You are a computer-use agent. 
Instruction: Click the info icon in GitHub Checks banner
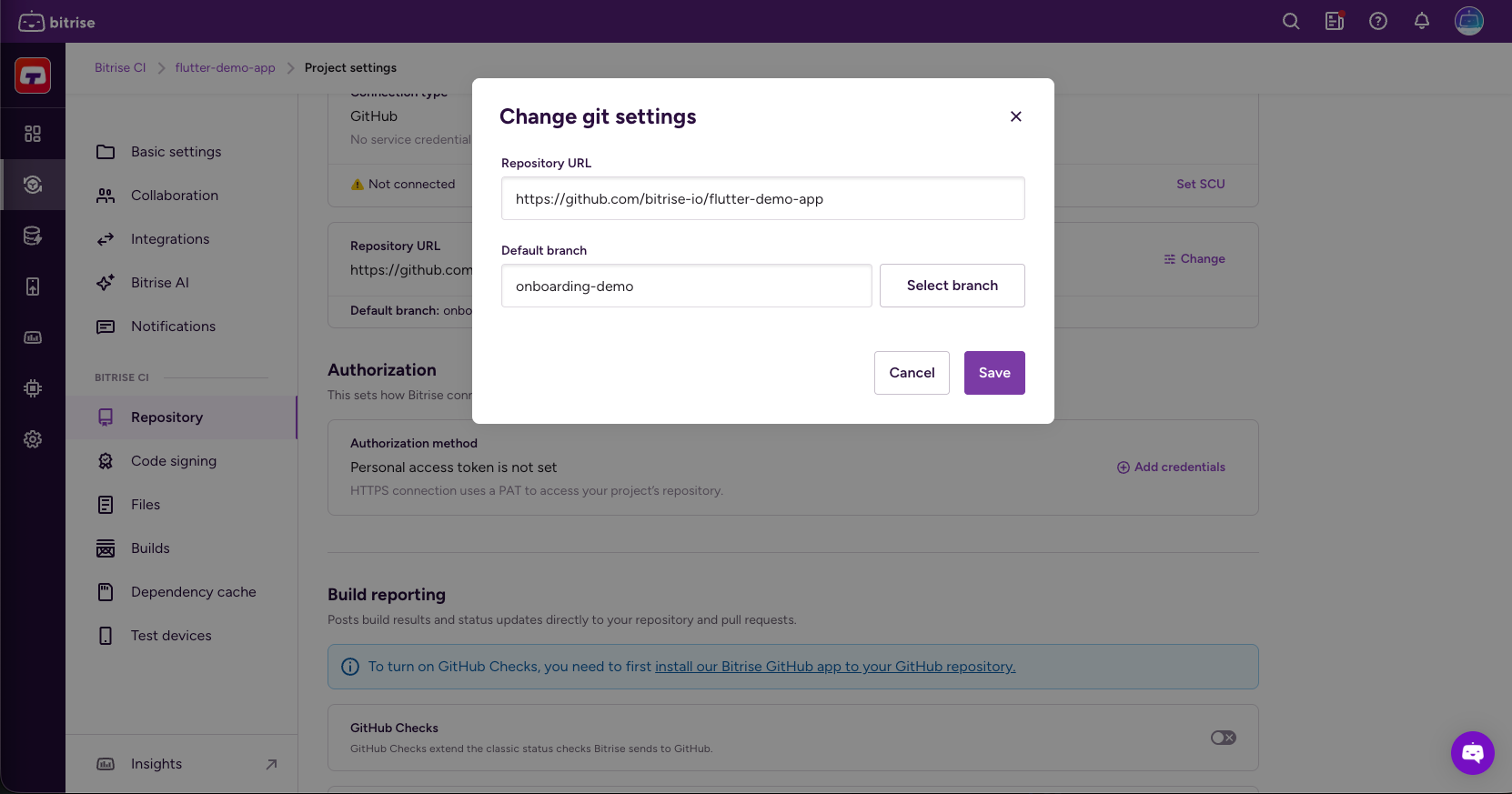(350, 667)
